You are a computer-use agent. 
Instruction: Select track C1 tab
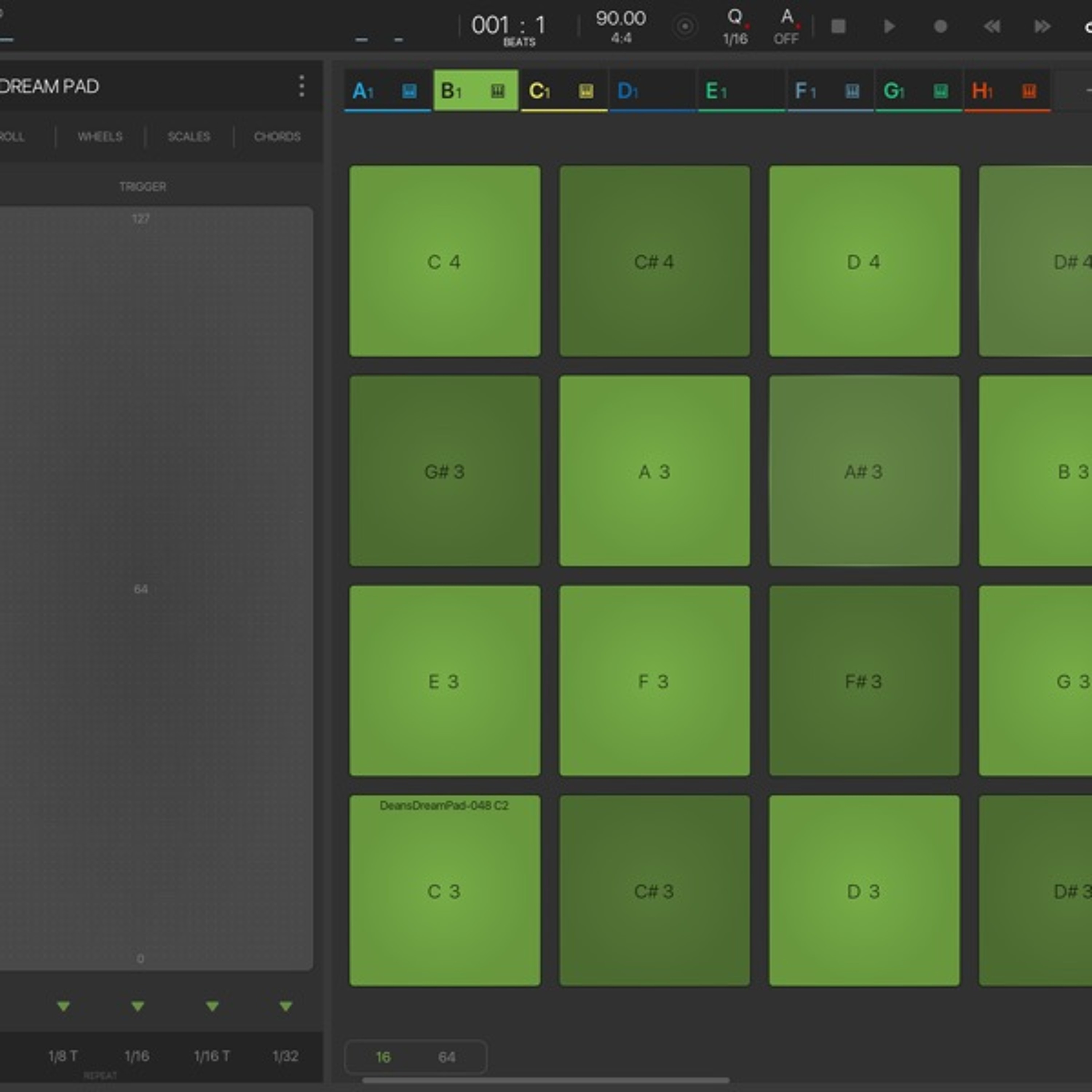pyautogui.click(x=564, y=90)
